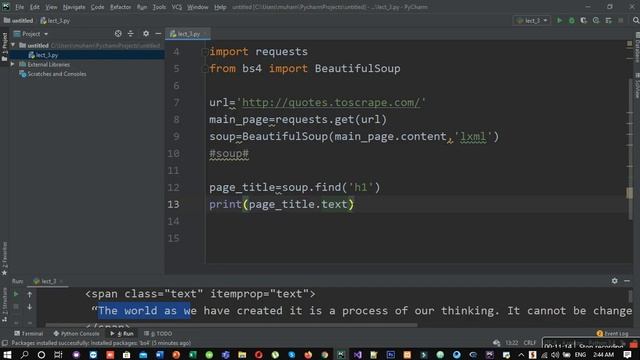Click the locate/scroll from source target icon
The width and height of the screenshot is (640, 360).
point(118,33)
